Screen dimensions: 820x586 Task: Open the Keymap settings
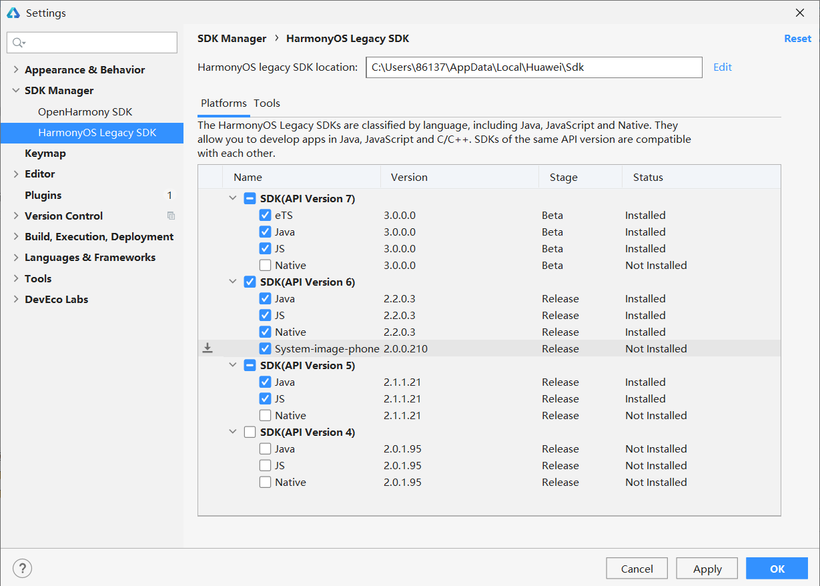coord(45,153)
